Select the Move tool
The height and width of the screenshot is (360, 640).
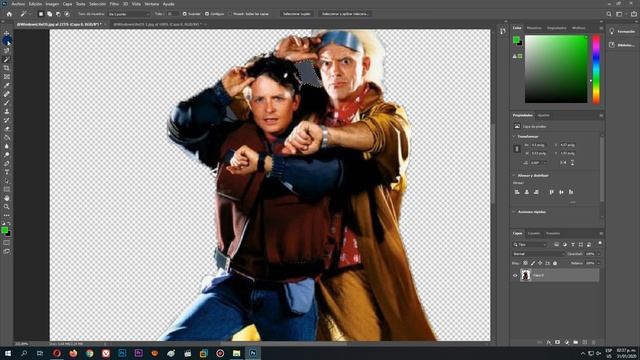(7, 33)
